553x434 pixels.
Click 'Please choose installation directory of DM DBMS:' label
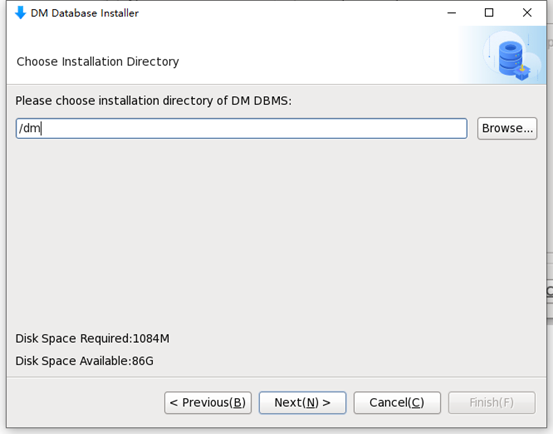tap(153, 101)
